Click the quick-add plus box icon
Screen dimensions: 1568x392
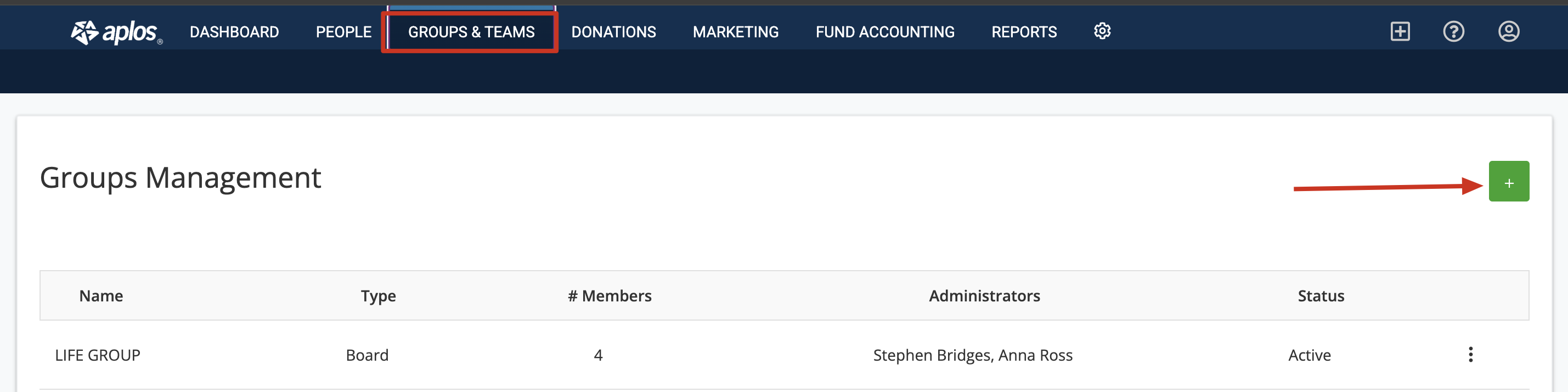1400,31
